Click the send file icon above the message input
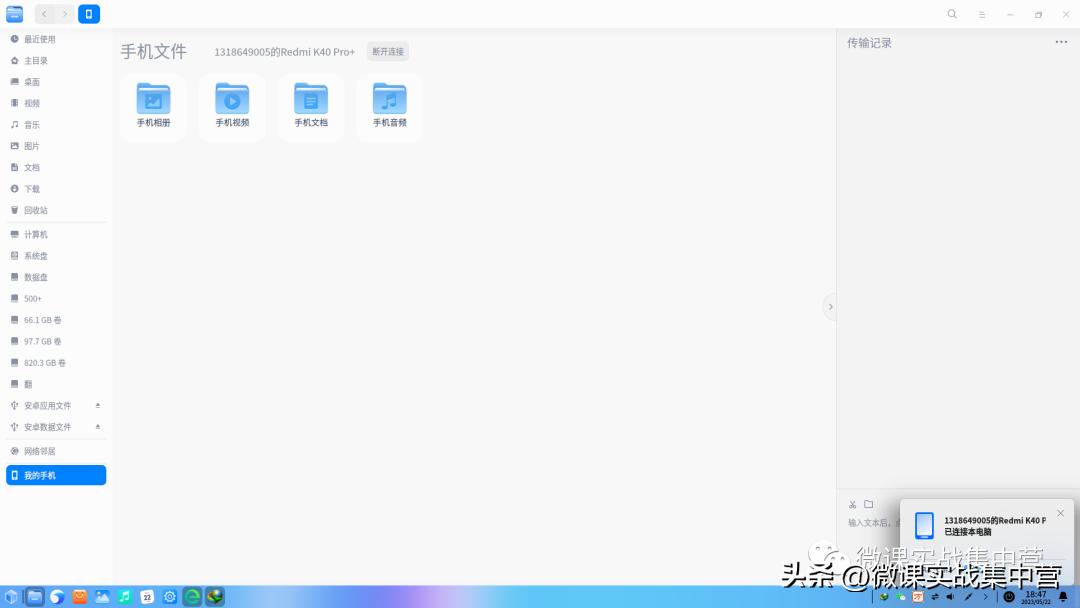This screenshot has width=1080, height=608. 868,504
